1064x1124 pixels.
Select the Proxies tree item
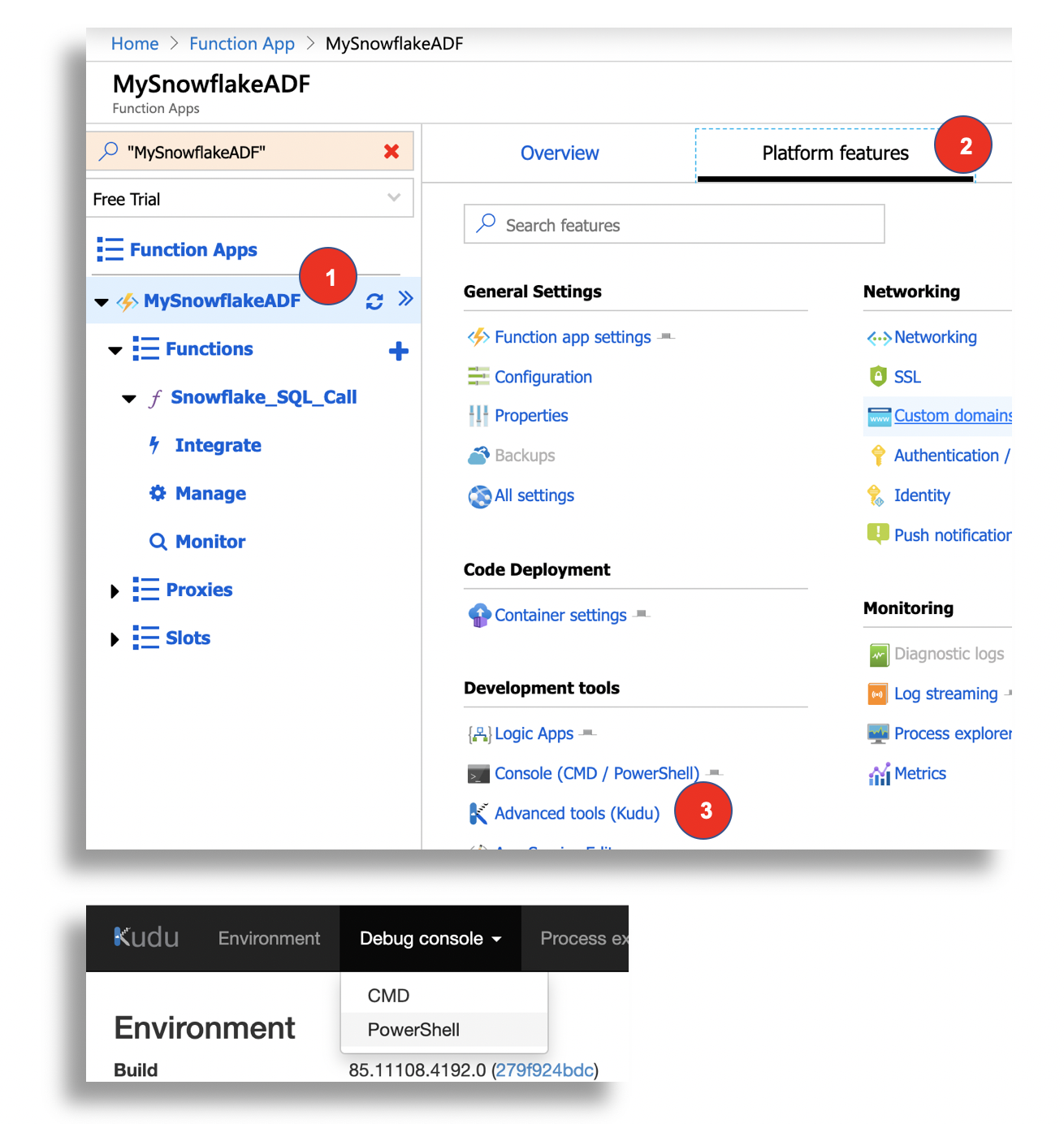coord(199,590)
